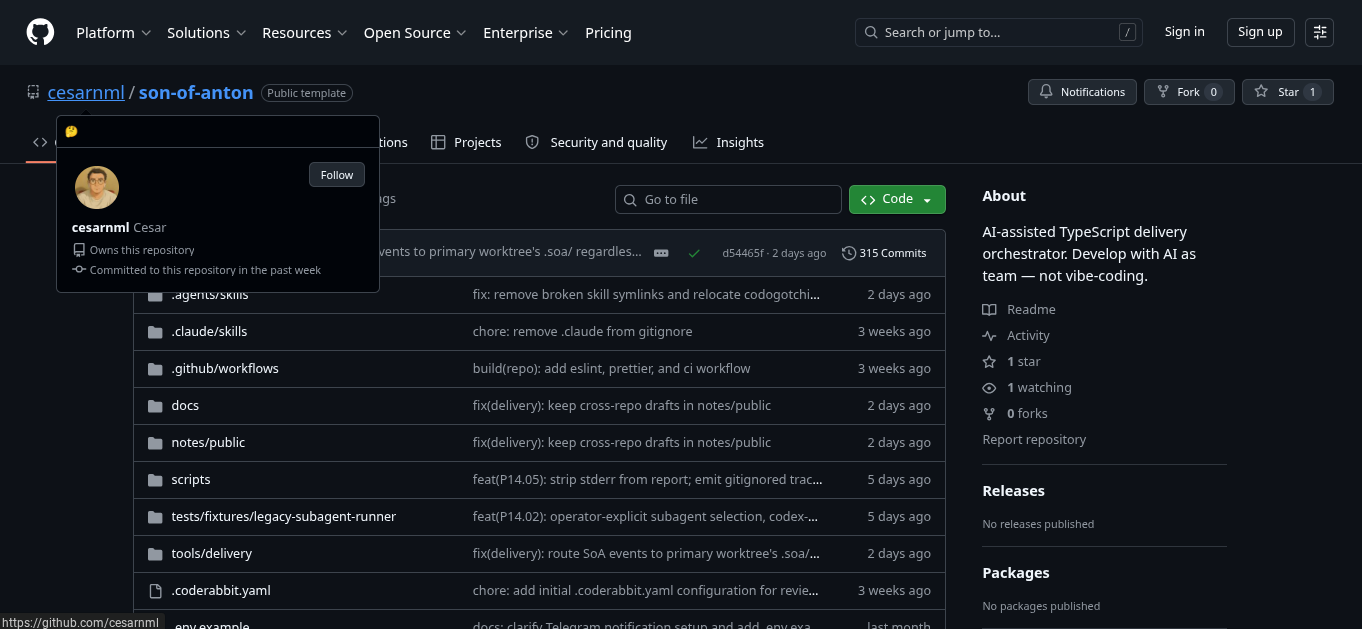Image resolution: width=1362 pixels, height=629 pixels.
Task: Go to the Pricing page
Action: (608, 32)
